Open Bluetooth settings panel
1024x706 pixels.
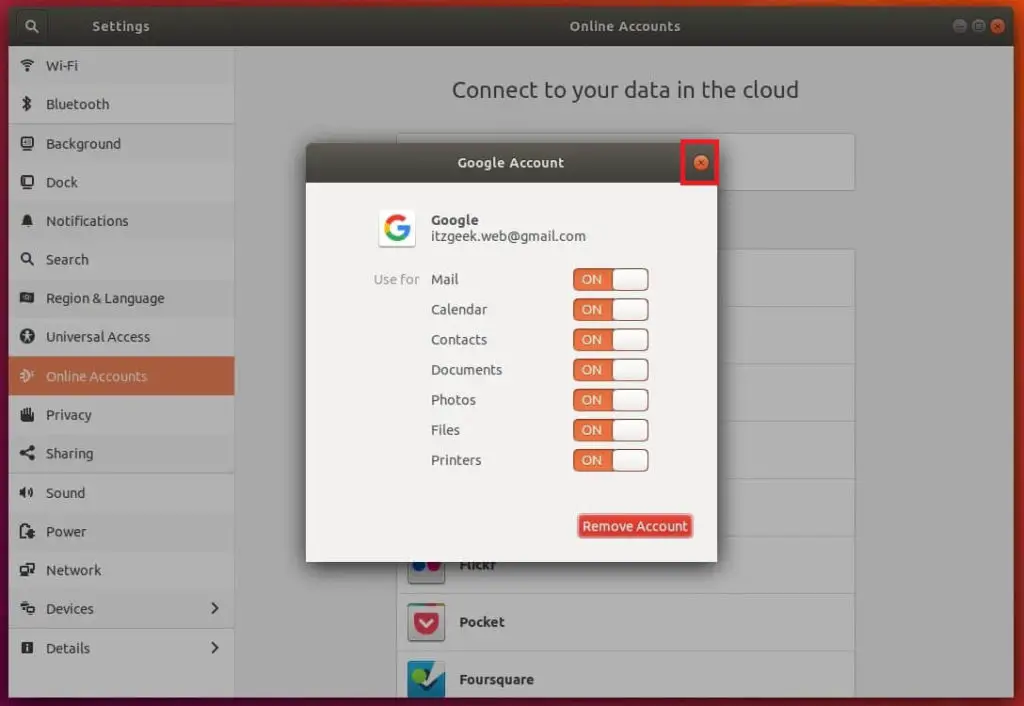[121, 104]
